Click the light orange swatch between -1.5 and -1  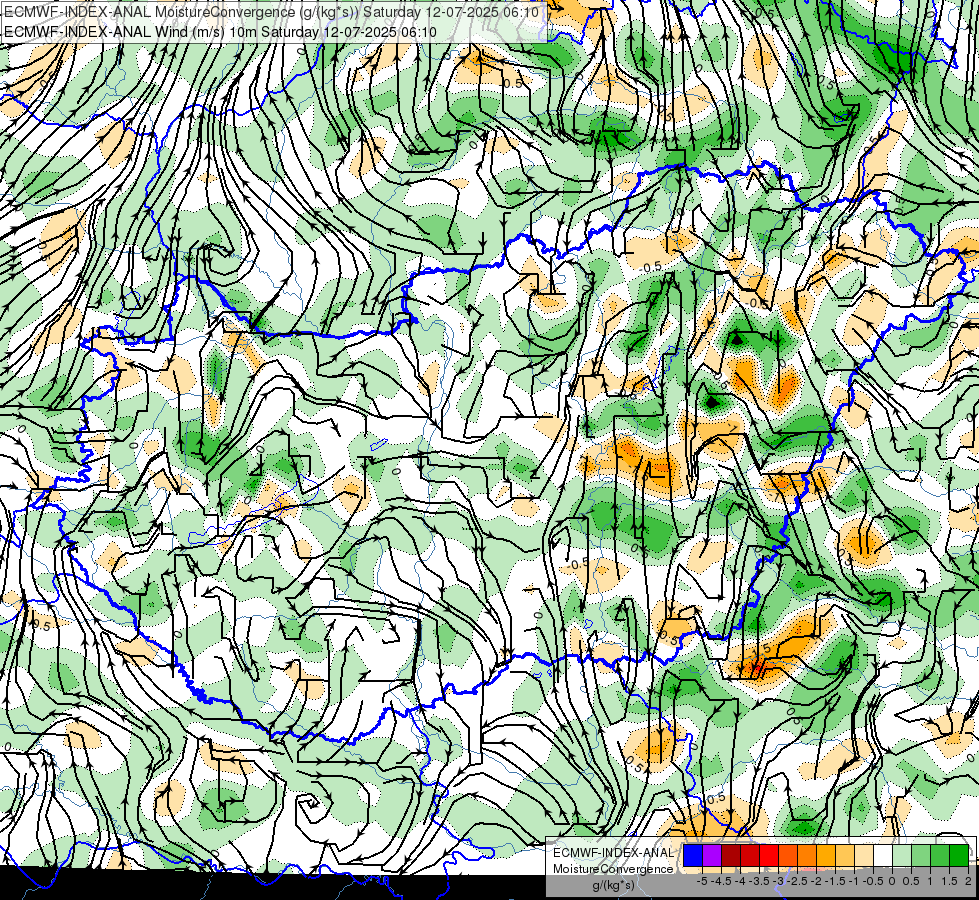click(x=845, y=855)
